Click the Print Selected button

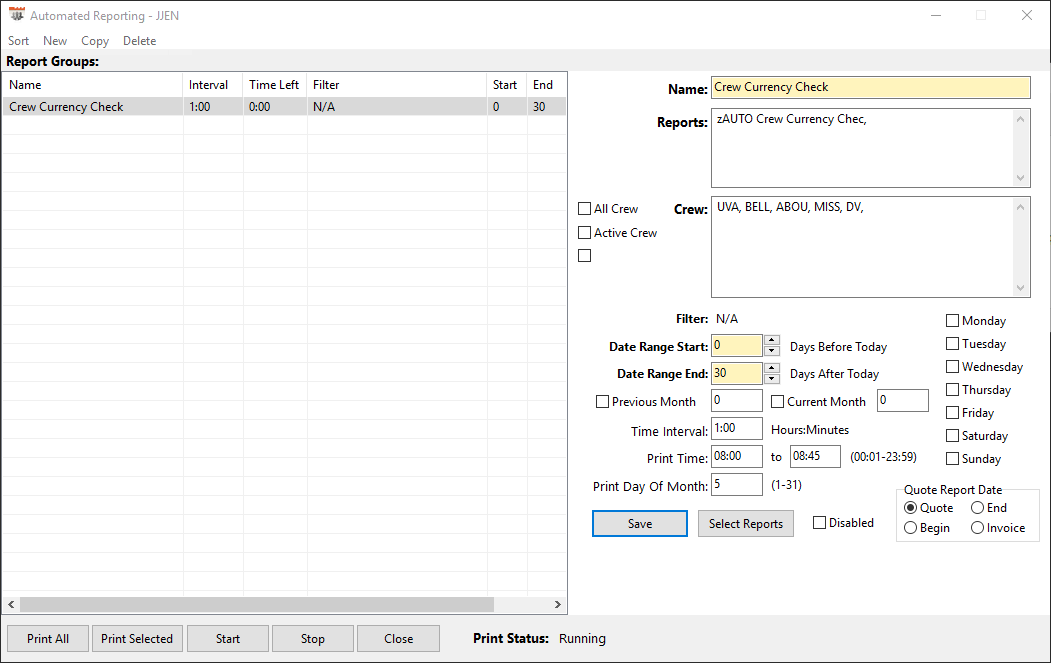[137, 639]
